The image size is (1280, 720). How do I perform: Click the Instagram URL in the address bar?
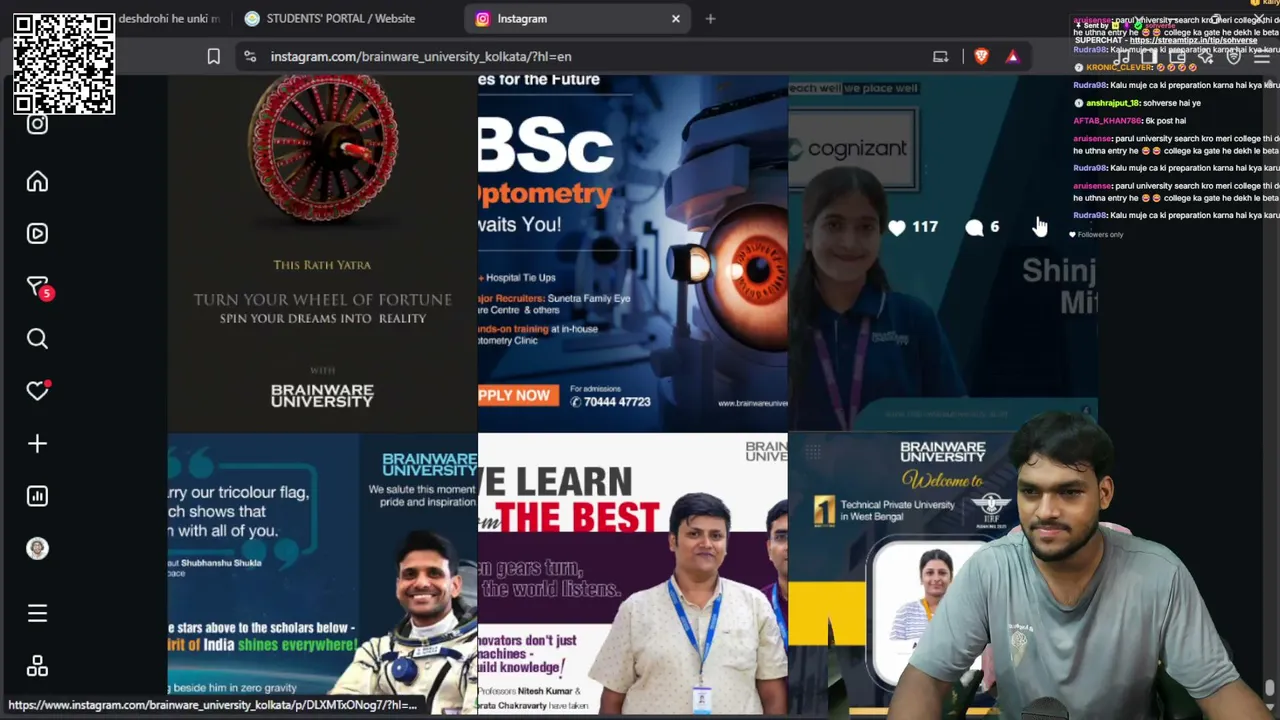[421, 57]
